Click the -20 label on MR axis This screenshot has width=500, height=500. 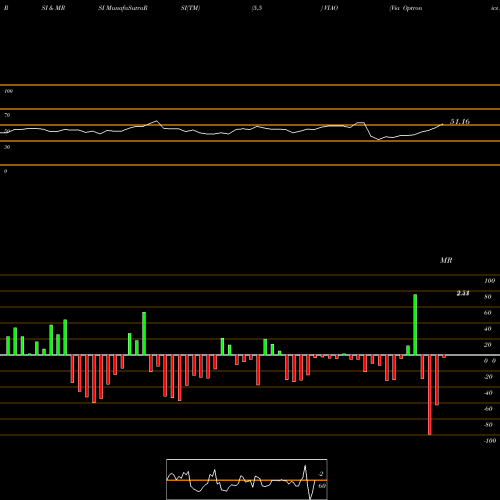(488, 377)
